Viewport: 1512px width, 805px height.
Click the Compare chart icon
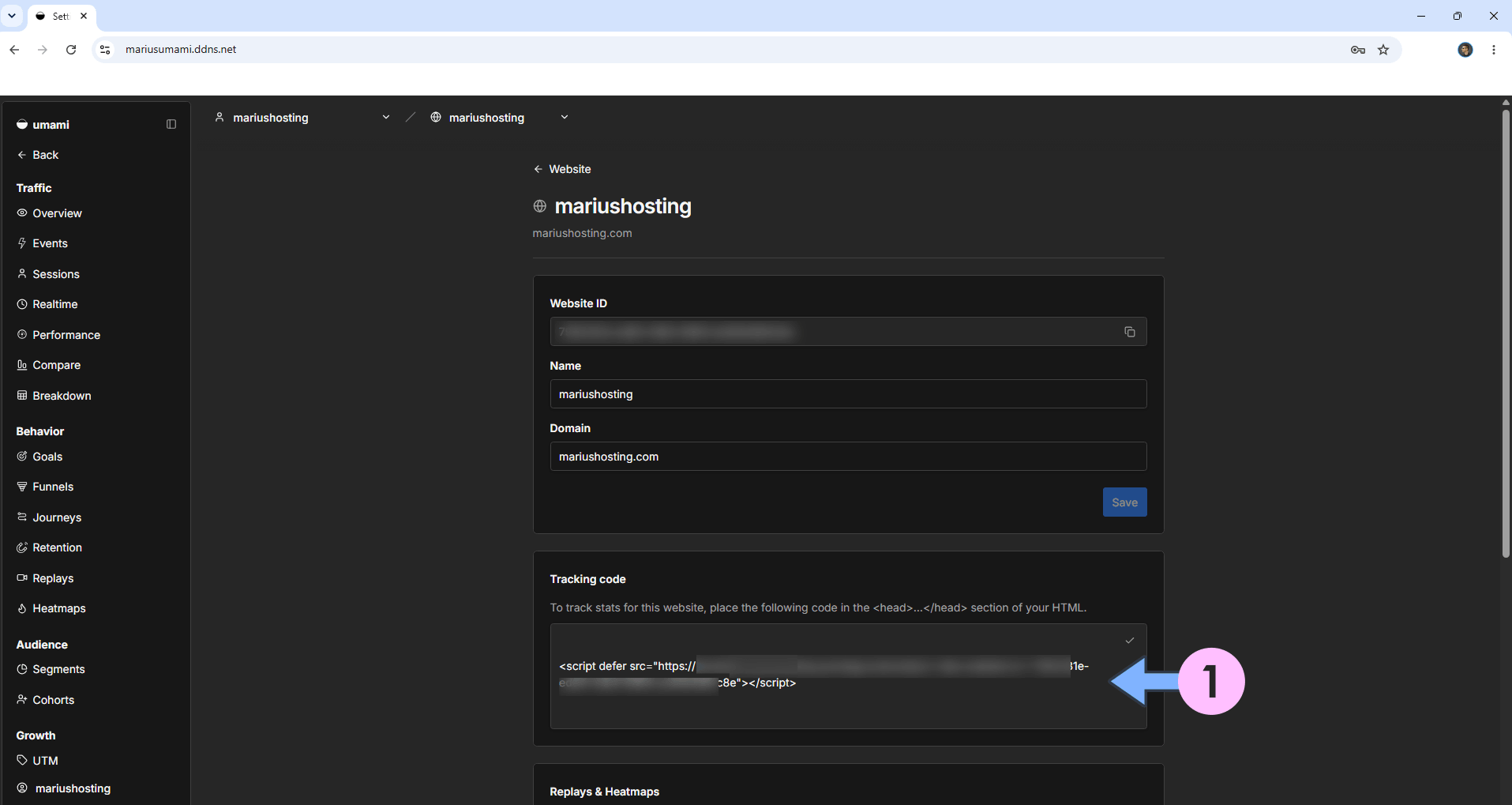pyautogui.click(x=22, y=365)
